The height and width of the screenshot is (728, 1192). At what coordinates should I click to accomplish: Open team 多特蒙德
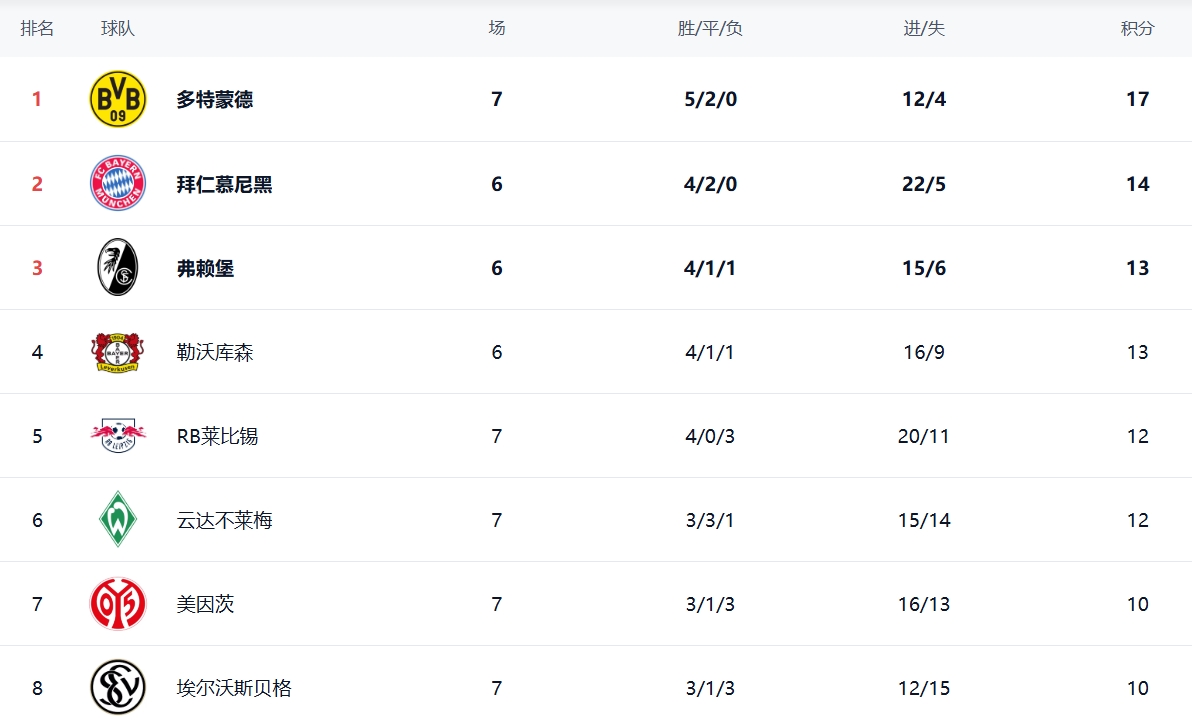[x=214, y=100]
